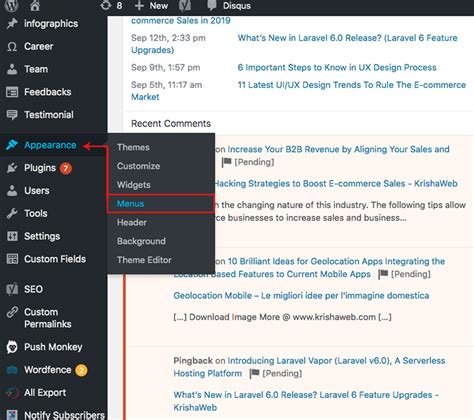
Task: Click the Team person icon
Action: point(12,69)
